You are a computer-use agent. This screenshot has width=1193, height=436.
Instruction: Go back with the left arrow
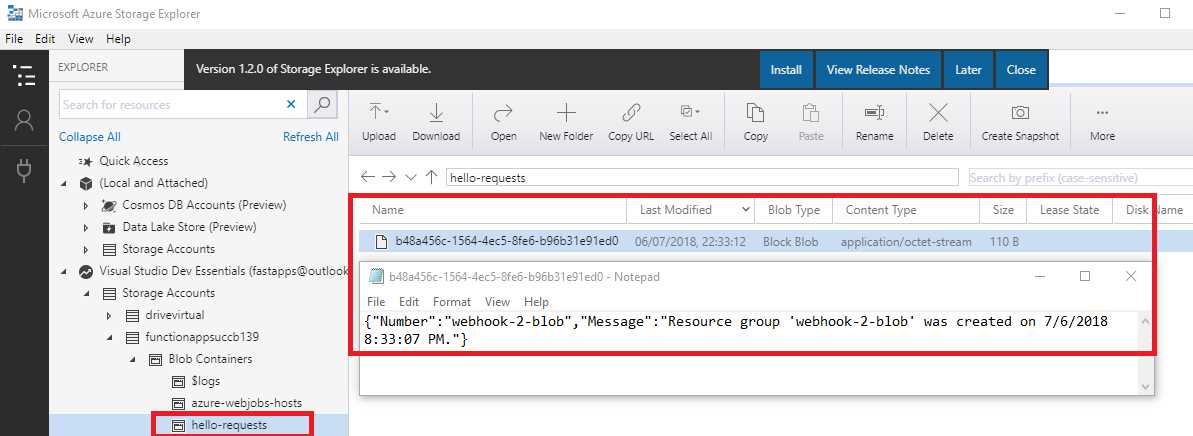pyautogui.click(x=367, y=177)
